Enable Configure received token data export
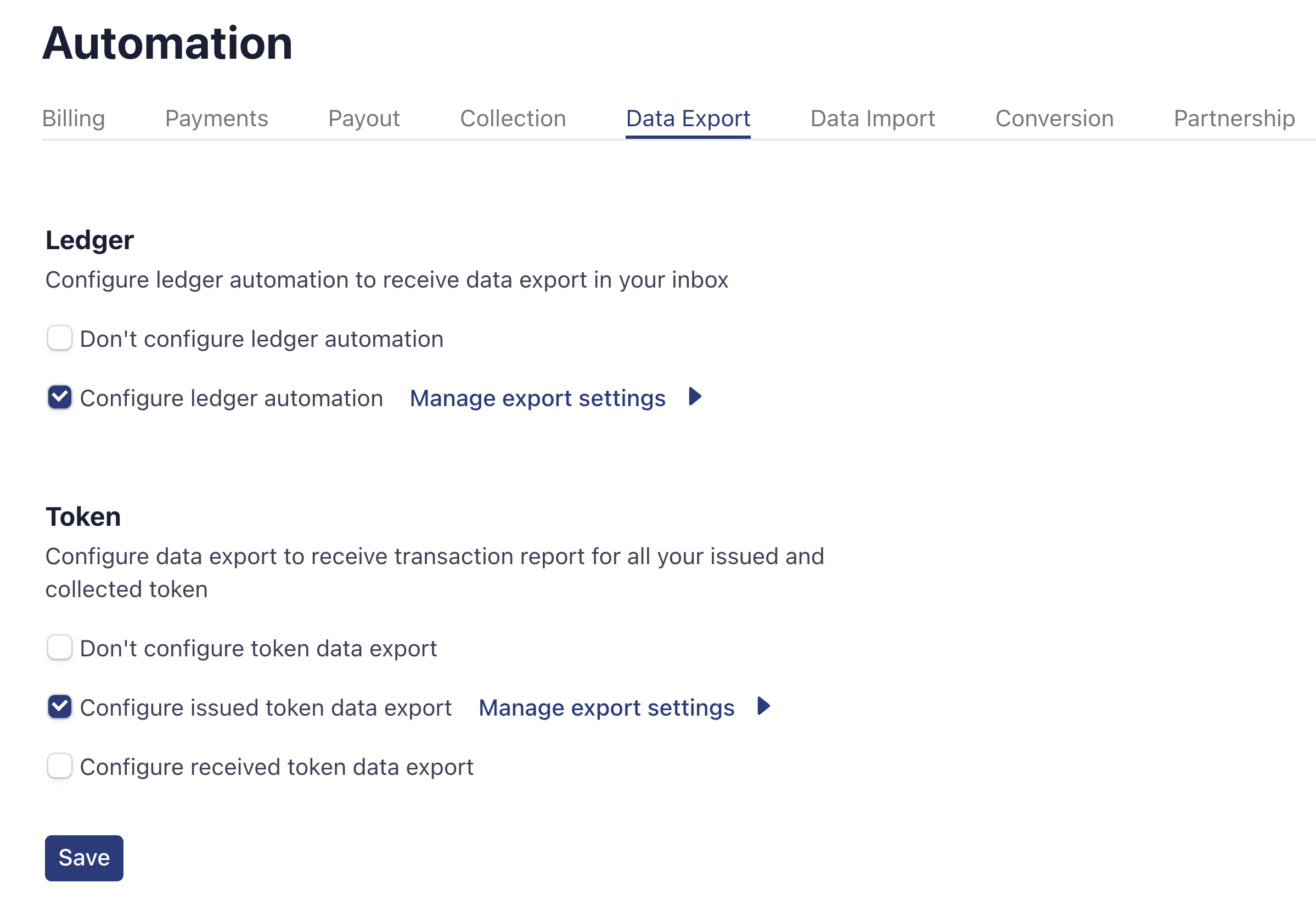 click(60, 767)
